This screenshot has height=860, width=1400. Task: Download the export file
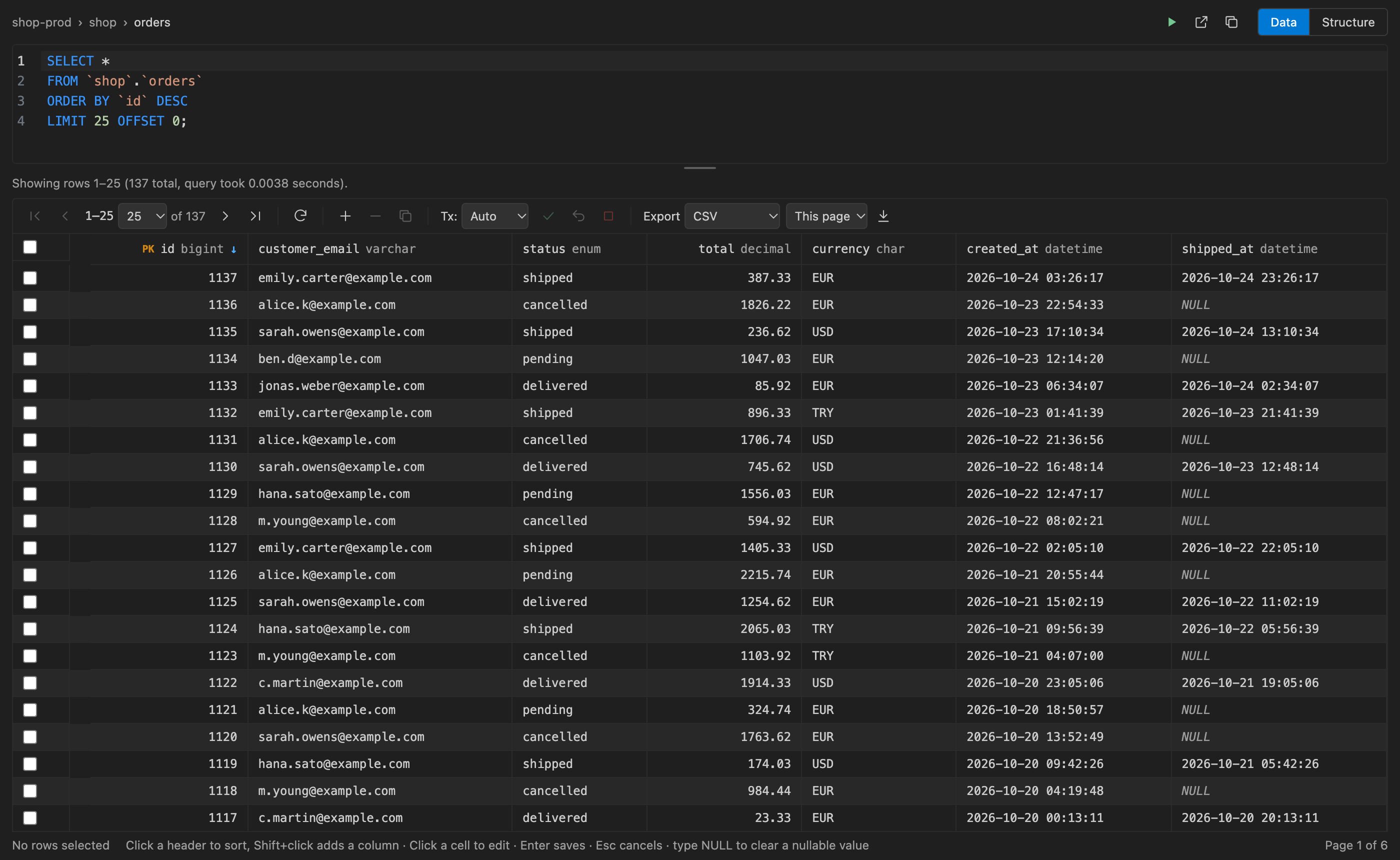pyautogui.click(x=883, y=216)
